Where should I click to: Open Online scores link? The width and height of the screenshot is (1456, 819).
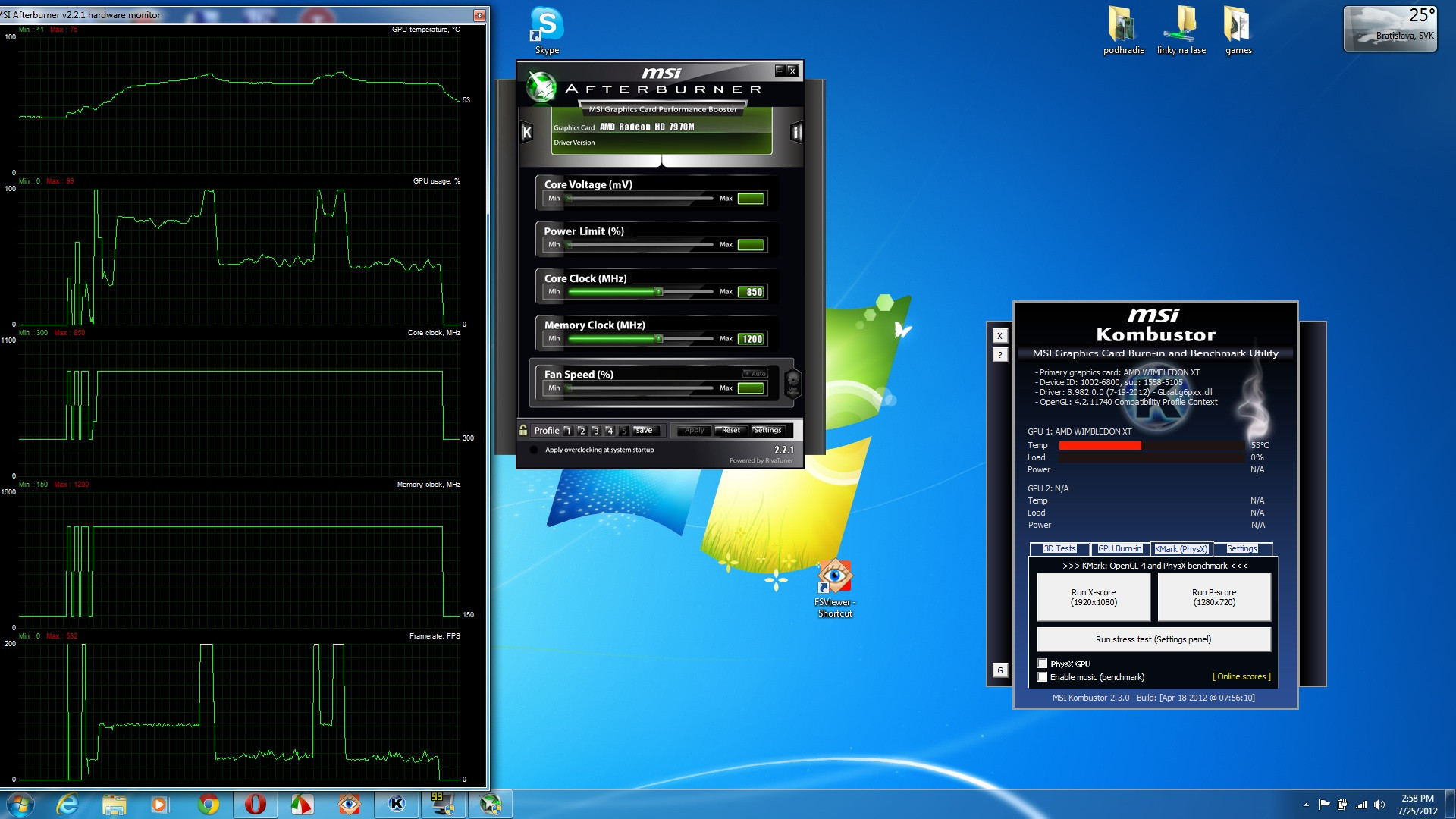[1241, 676]
